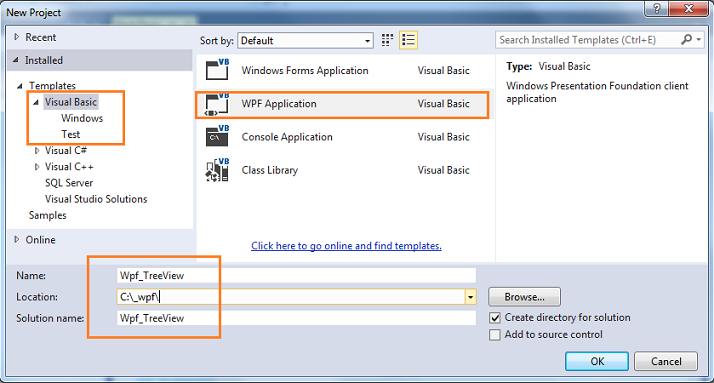This screenshot has height=383, width=714.
Task: Open the search options dropdown arrow
Action: tap(699, 40)
